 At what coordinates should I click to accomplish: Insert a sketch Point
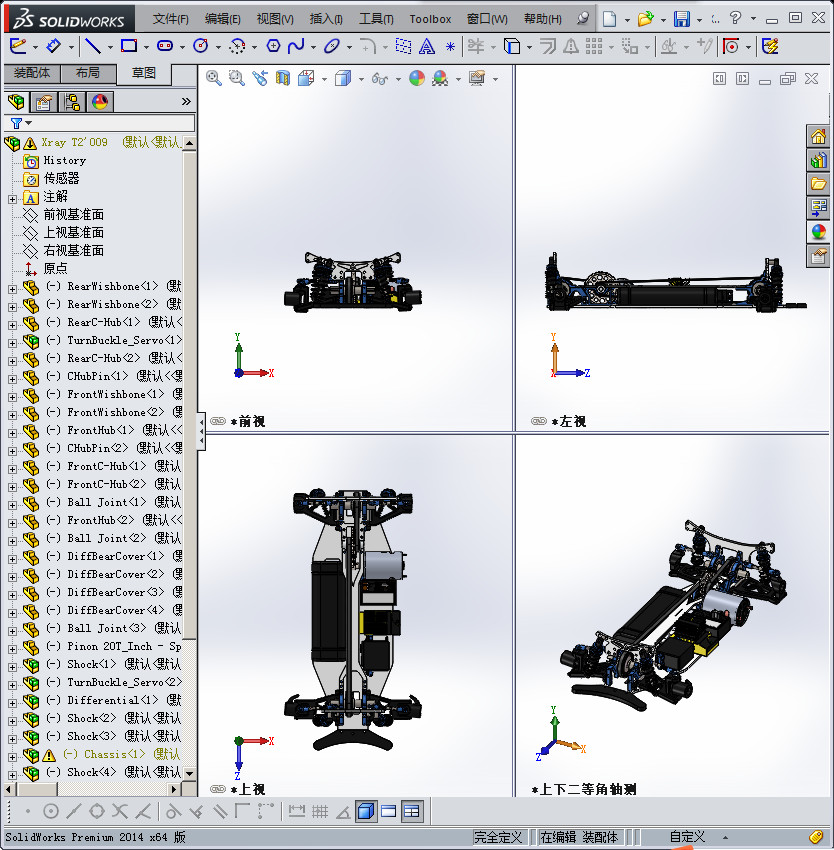(450, 47)
